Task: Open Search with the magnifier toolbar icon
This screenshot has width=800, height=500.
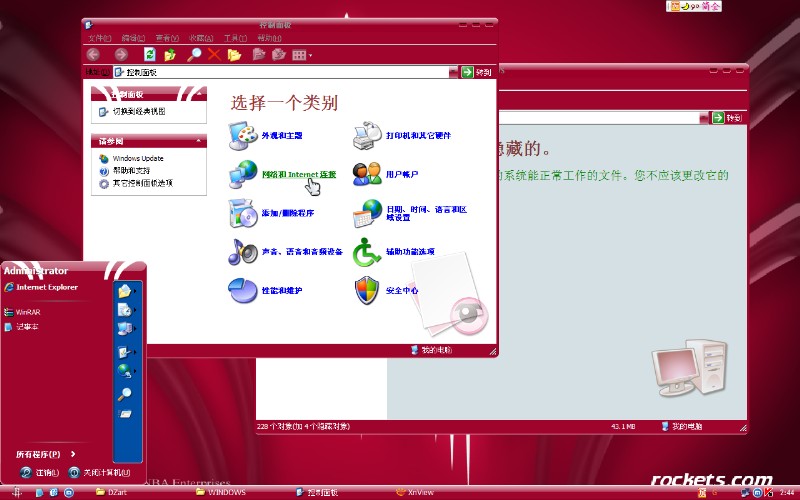Action: [194, 54]
